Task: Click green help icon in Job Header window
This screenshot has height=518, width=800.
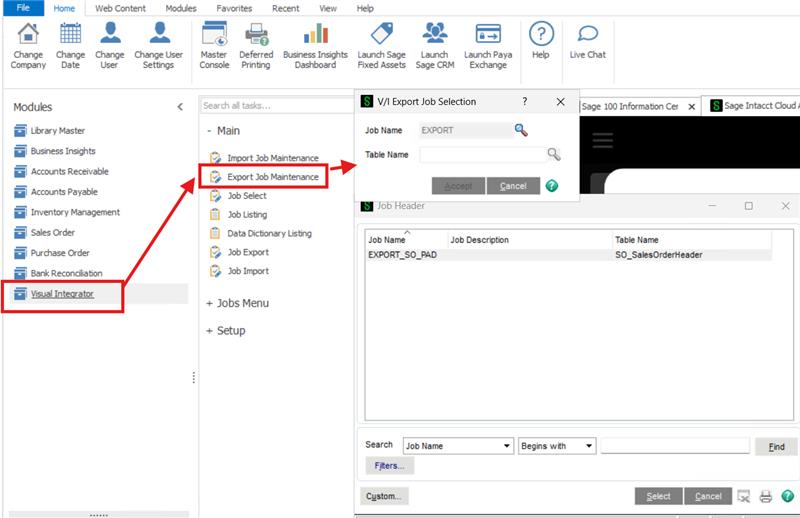Action: 787,496
